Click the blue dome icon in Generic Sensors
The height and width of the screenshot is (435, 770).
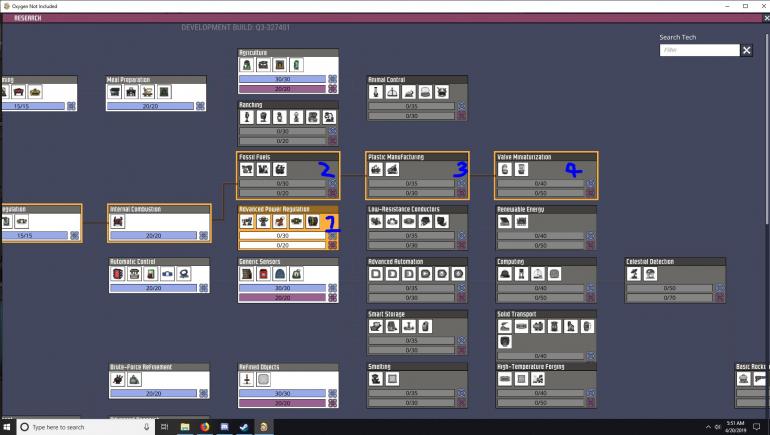coord(280,274)
